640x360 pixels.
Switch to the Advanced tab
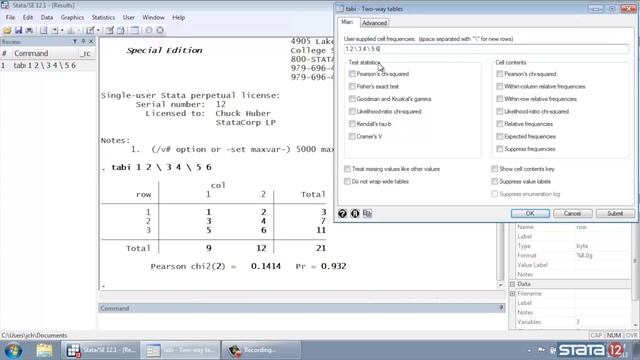click(374, 23)
